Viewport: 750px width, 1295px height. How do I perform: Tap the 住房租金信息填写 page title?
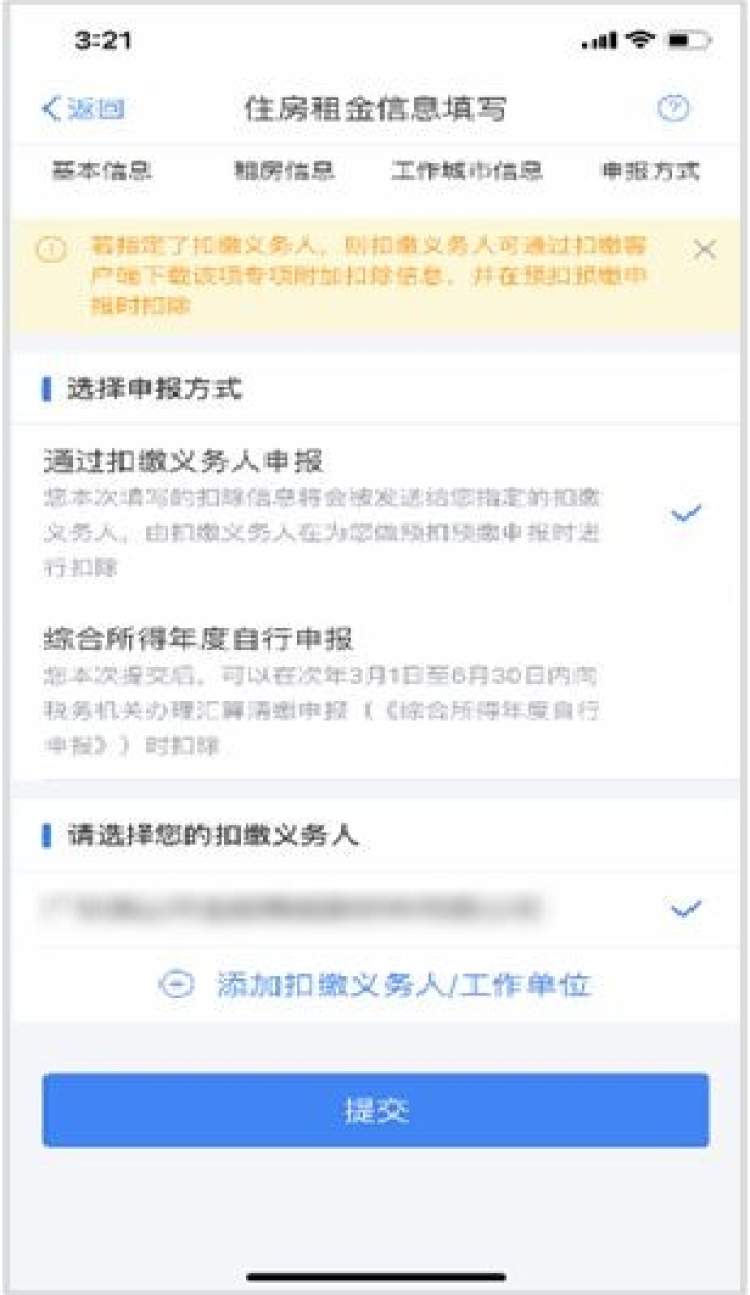[375, 109]
